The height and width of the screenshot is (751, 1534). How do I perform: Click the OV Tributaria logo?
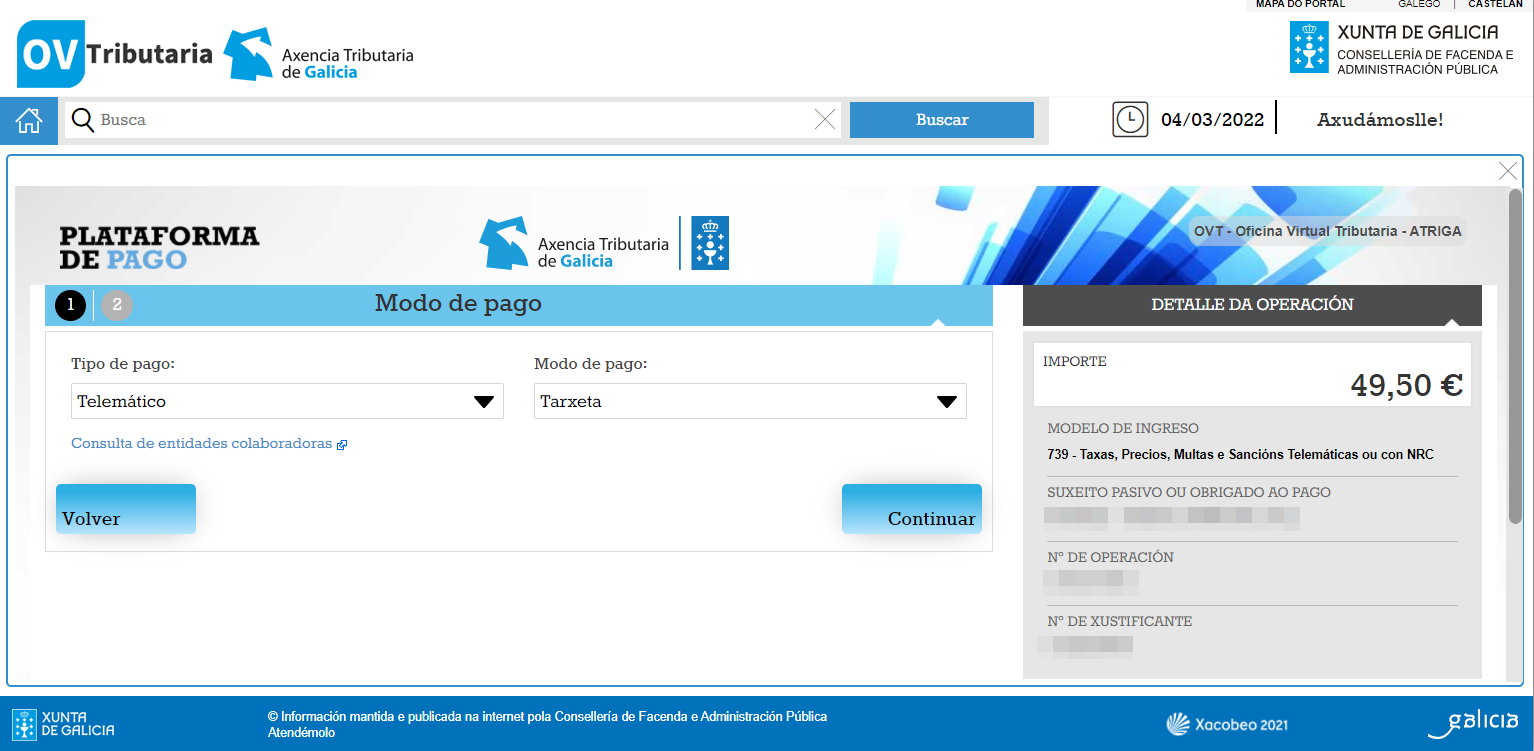coord(115,54)
